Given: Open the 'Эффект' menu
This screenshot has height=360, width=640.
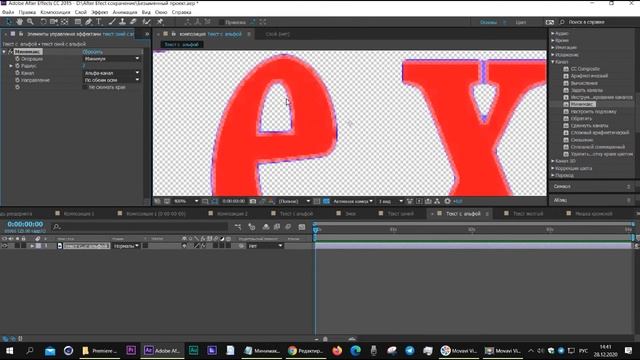Looking at the screenshot, I should click(100, 12).
